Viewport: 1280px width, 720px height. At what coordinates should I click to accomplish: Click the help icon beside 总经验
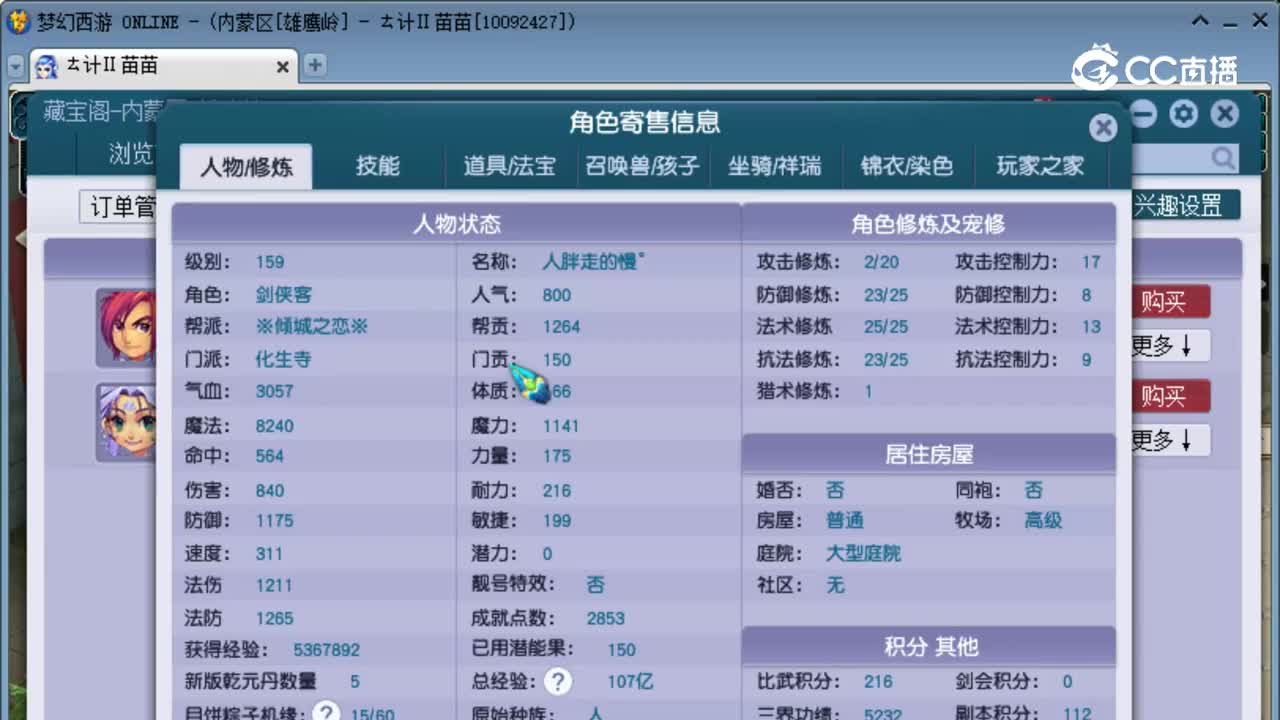(557, 682)
